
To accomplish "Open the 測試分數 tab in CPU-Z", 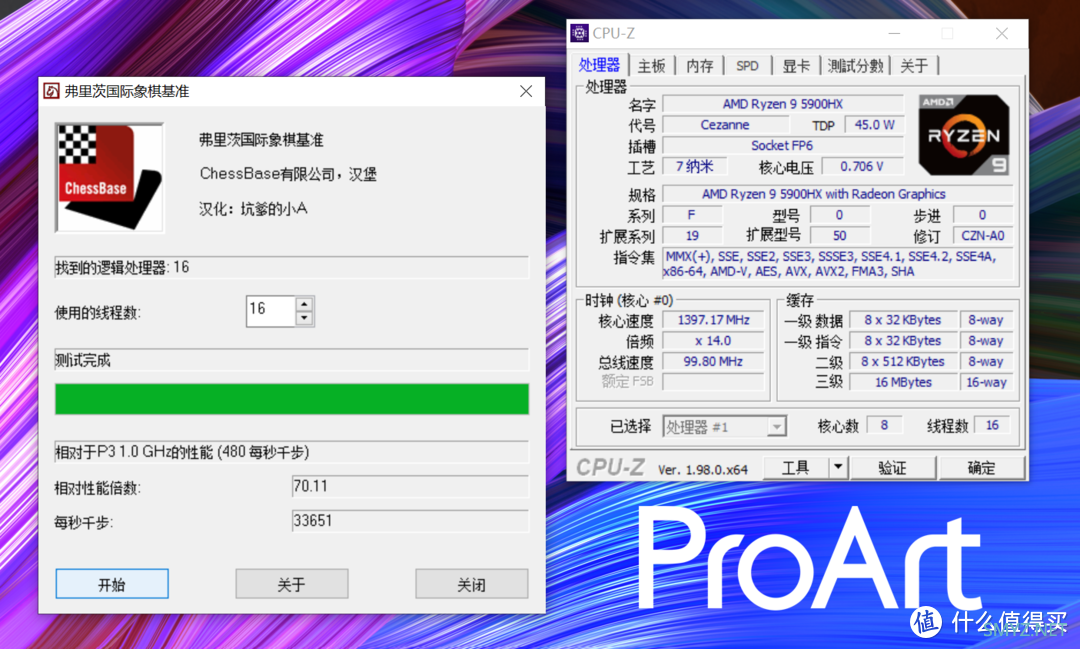I will tap(855, 66).
